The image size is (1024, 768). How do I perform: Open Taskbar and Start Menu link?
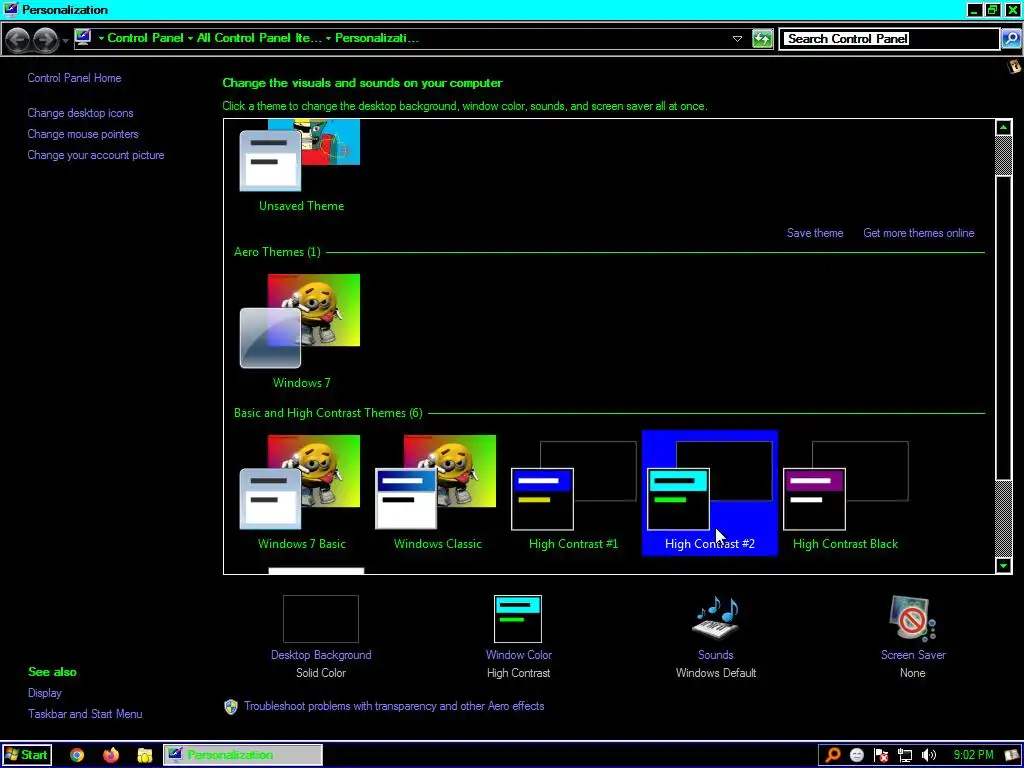(x=85, y=714)
